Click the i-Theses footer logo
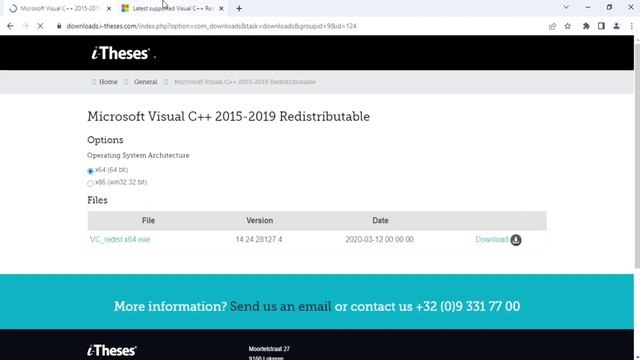The width and height of the screenshot is (640, 360). 112,350
